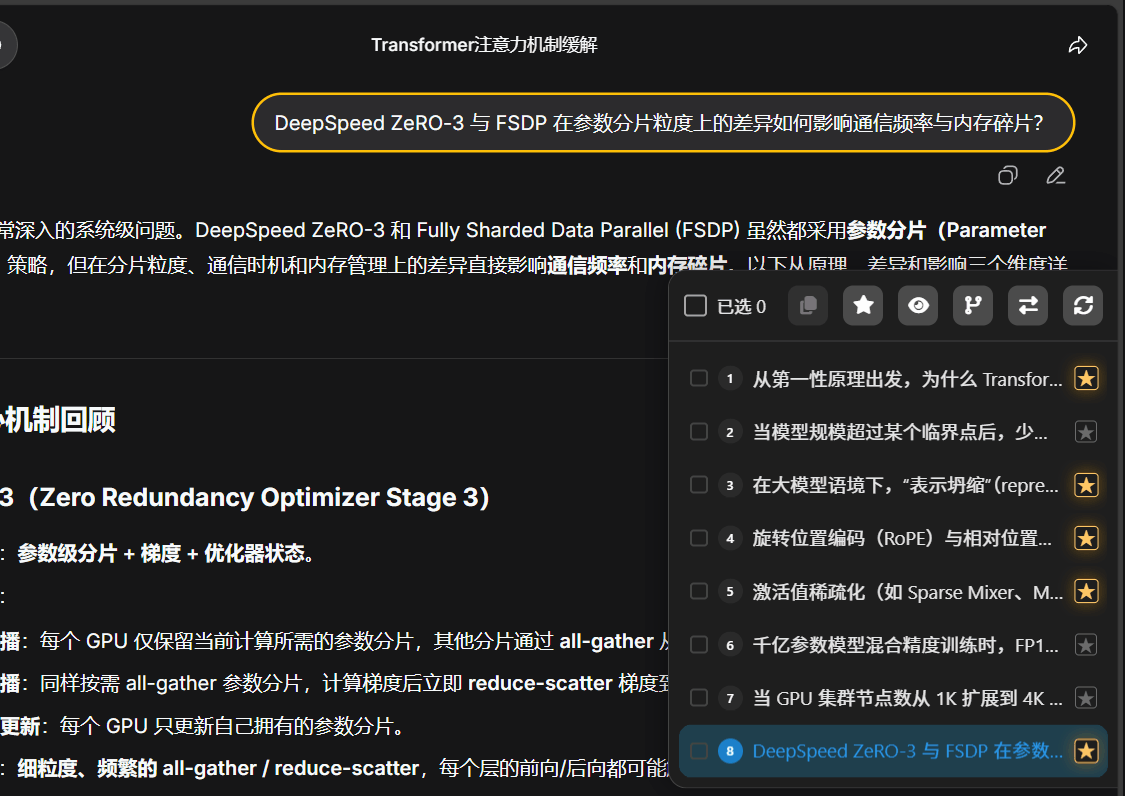Screen dimensions: 1125x796
Task: Edit the question using pencil icon
Action: 1056,176
